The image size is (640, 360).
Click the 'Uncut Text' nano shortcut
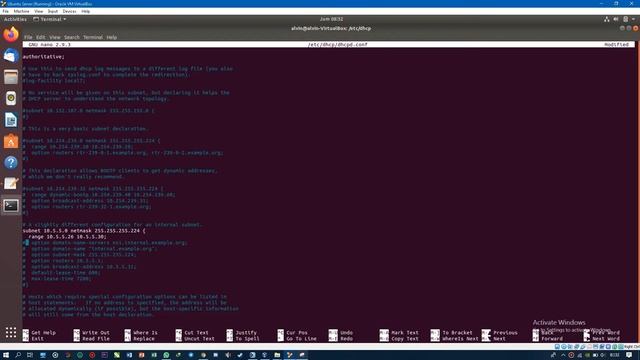point(195,339)
